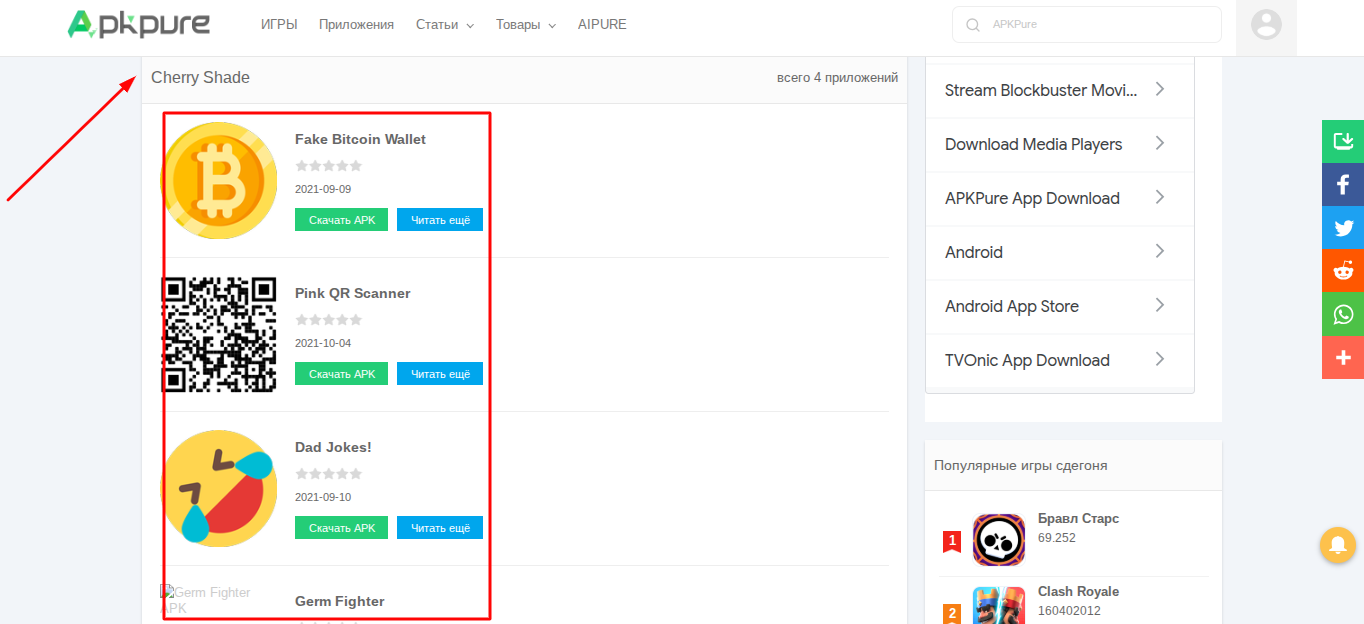Click chevron next to APKPure App Download

pos(1160,197)
